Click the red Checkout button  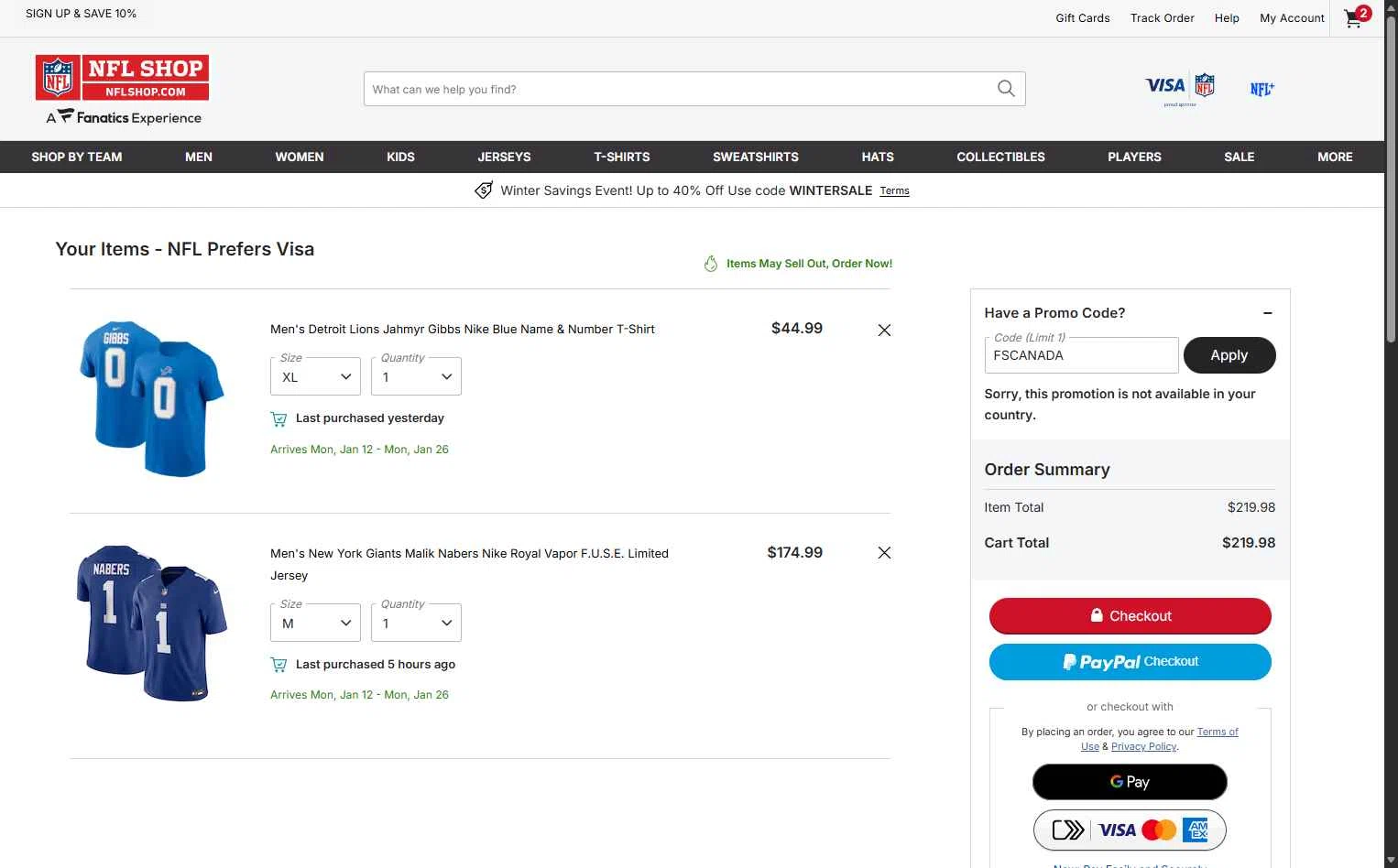click(1130, 616)
